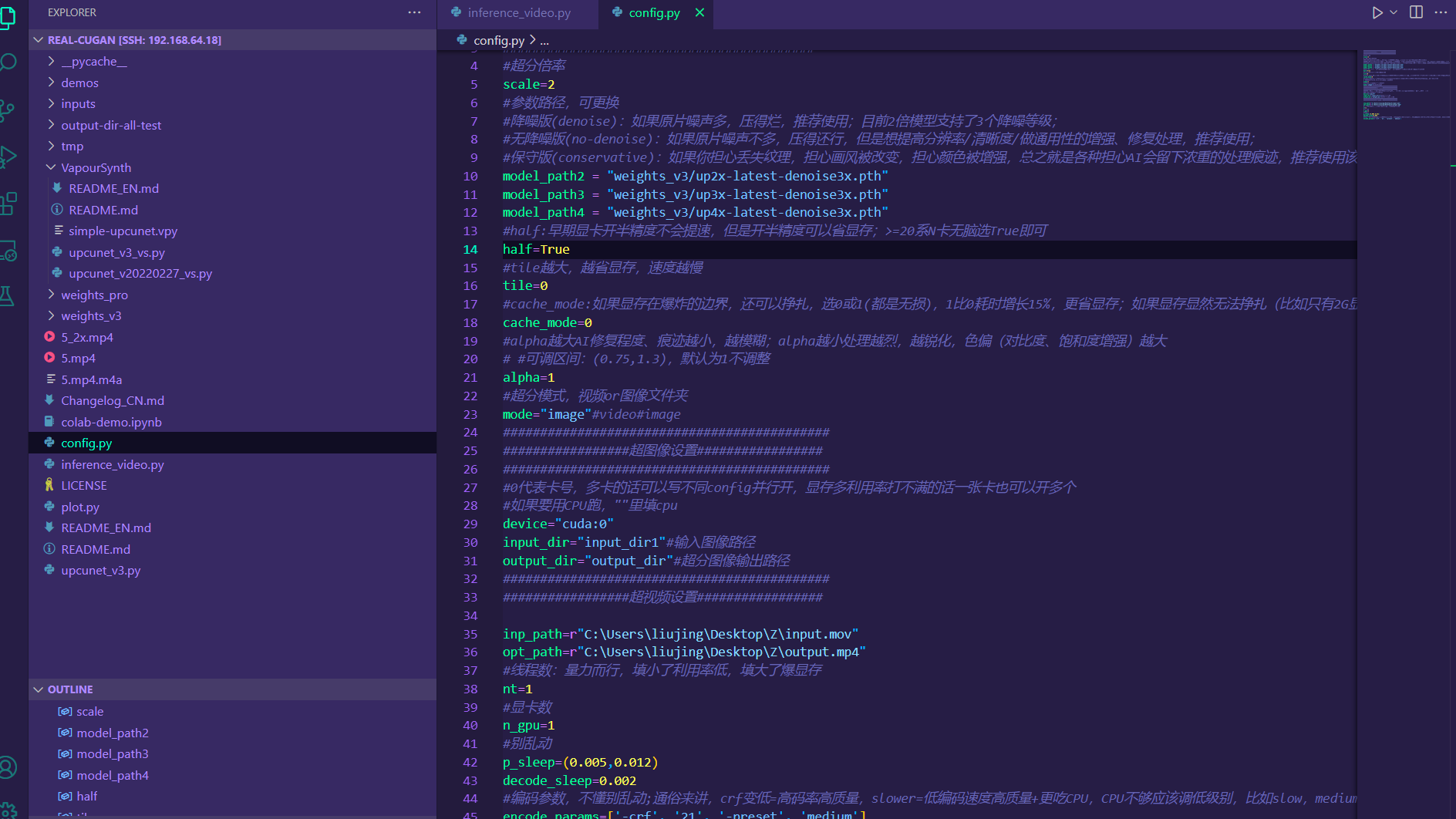Open the Testing flask view
Viewport: 1456px width, 819px height.
tap(7, 296)
